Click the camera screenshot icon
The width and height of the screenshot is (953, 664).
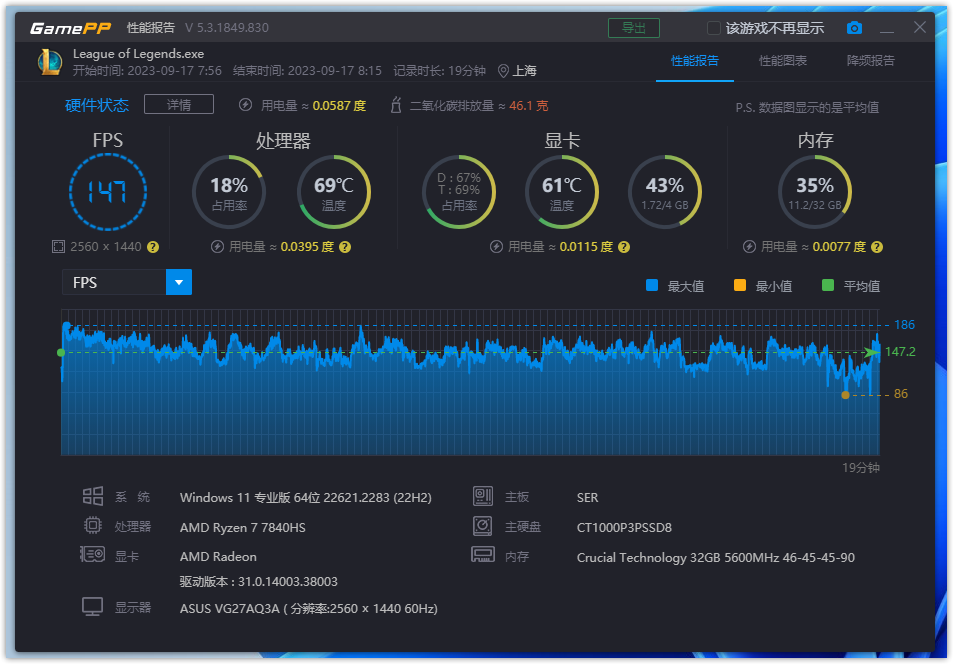point(854,28)
